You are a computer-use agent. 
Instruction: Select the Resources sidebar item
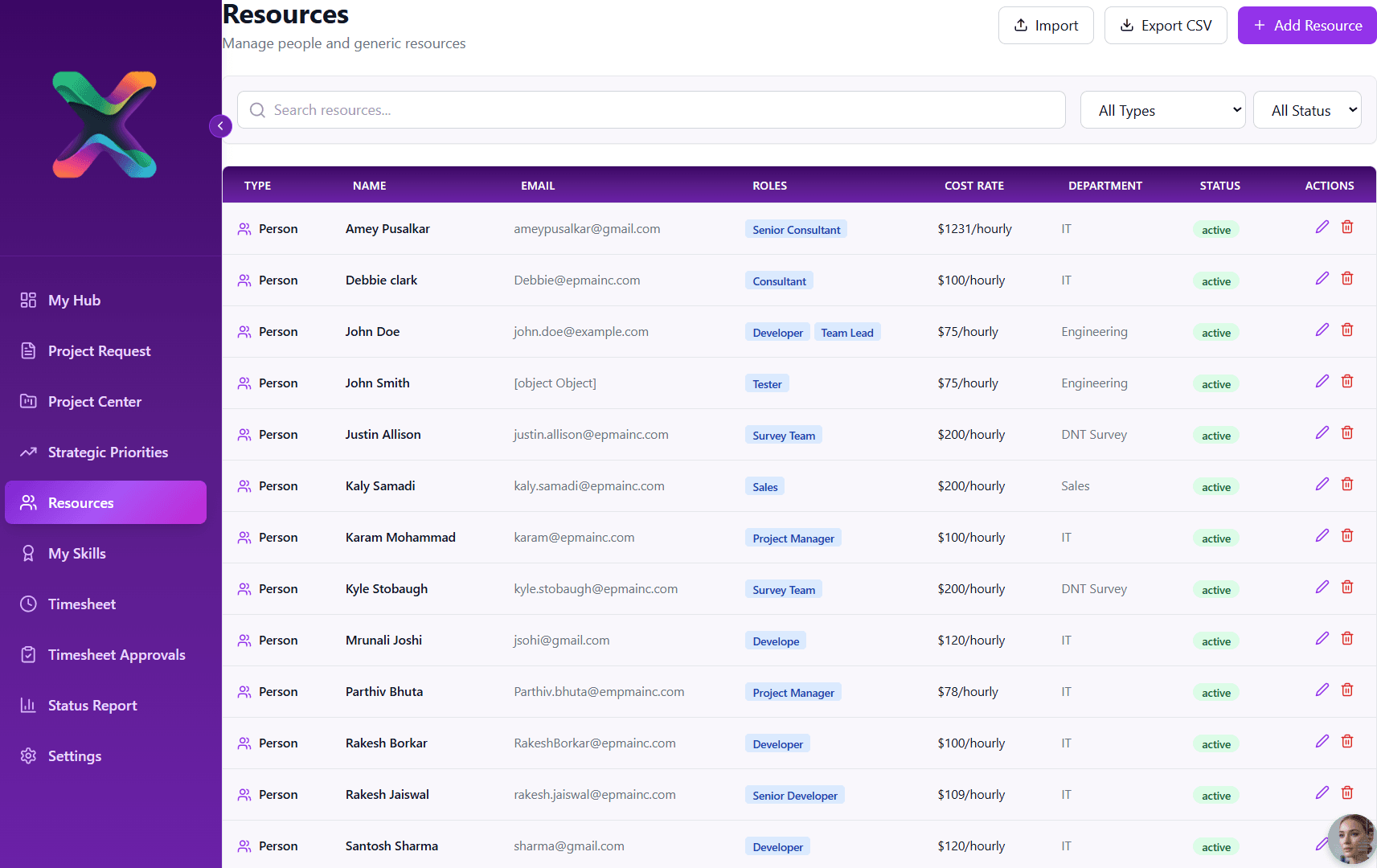tap(105, 503)
